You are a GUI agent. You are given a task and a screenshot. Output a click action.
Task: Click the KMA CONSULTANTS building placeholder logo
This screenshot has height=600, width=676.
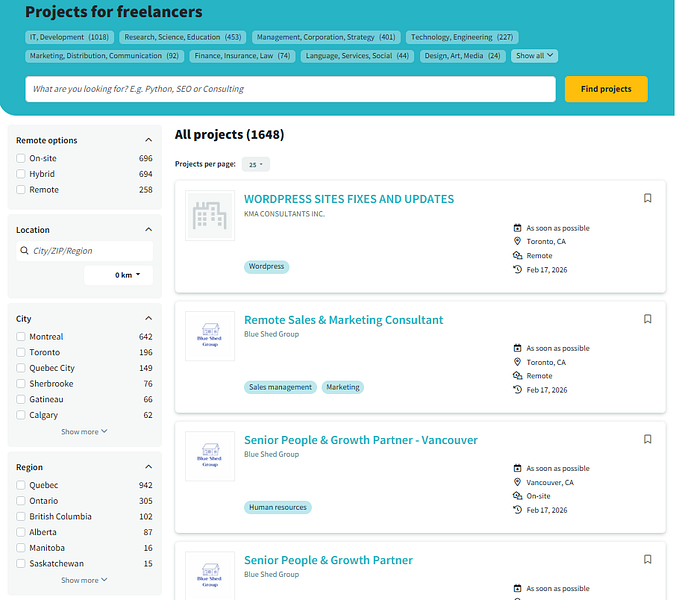pyautogui.click(x=210, y=215)
